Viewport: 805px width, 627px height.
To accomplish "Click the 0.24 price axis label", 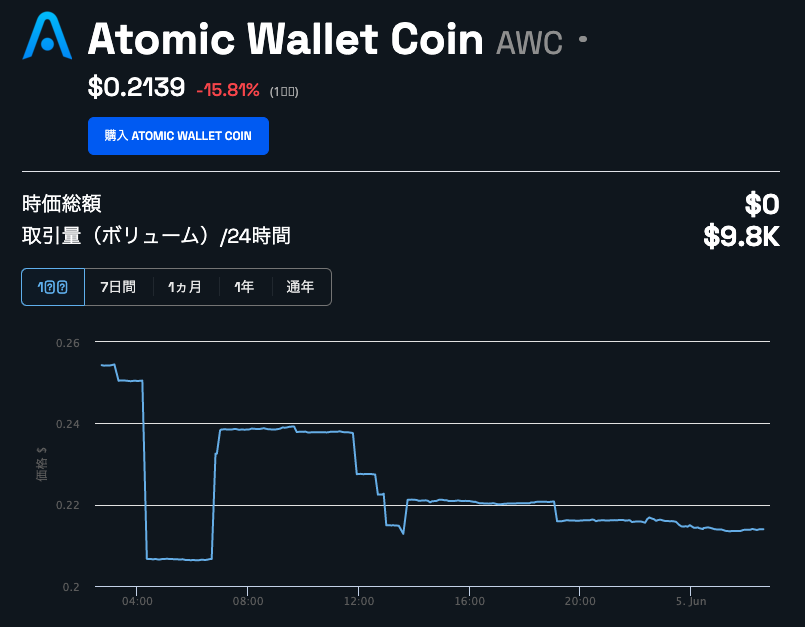I will [69, 424].
